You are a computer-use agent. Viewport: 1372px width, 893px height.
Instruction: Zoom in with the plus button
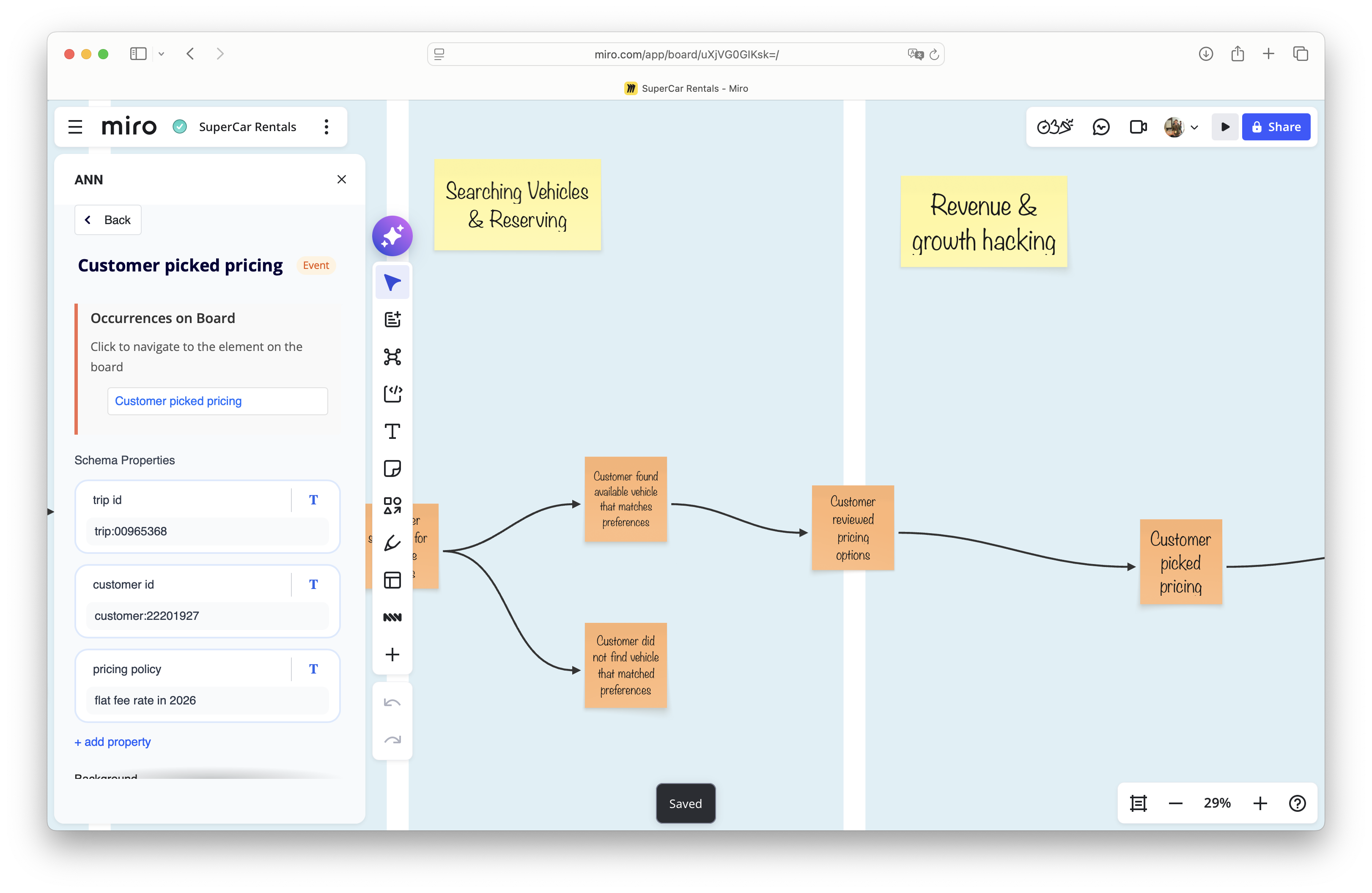pyautogui.click(x=1260, y=803)
